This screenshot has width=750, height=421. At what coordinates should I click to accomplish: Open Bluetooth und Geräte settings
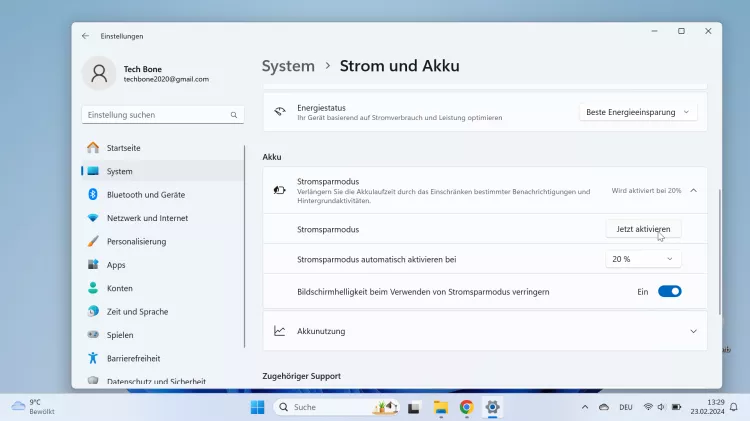163,195
